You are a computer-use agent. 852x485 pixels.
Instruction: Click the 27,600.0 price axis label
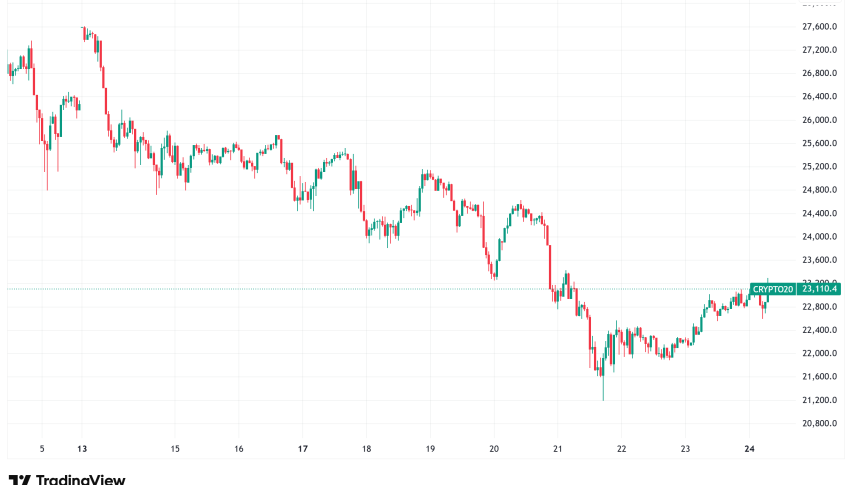coord(821,27)
